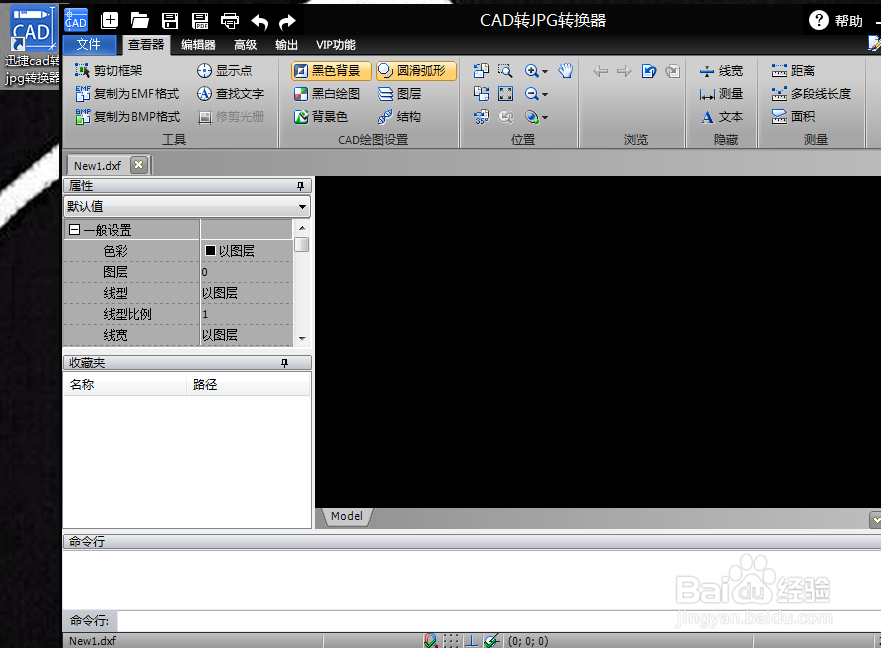
Task: Open the zoom-in dropdown arrow
Action: [546, 70]
